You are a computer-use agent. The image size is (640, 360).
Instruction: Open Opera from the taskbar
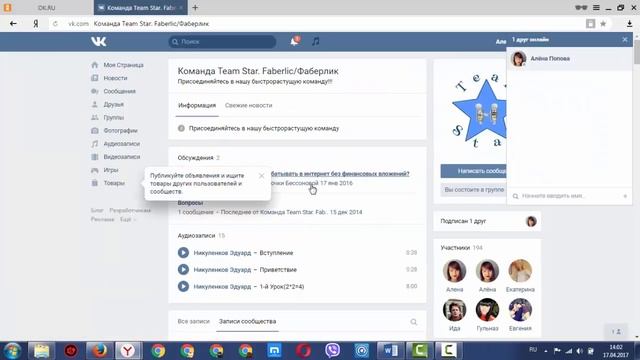tap(303, 351)
